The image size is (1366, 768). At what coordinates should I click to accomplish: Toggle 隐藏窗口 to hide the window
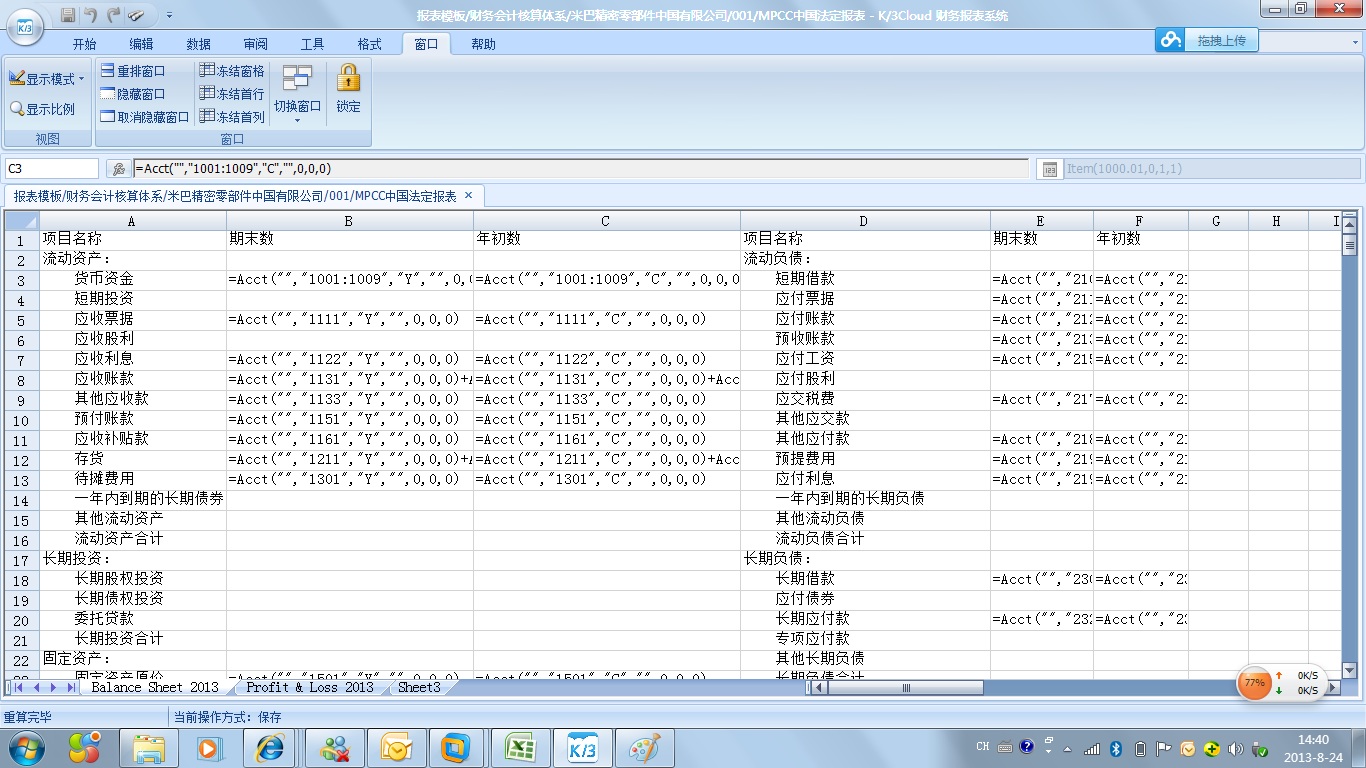pos(133,94)
